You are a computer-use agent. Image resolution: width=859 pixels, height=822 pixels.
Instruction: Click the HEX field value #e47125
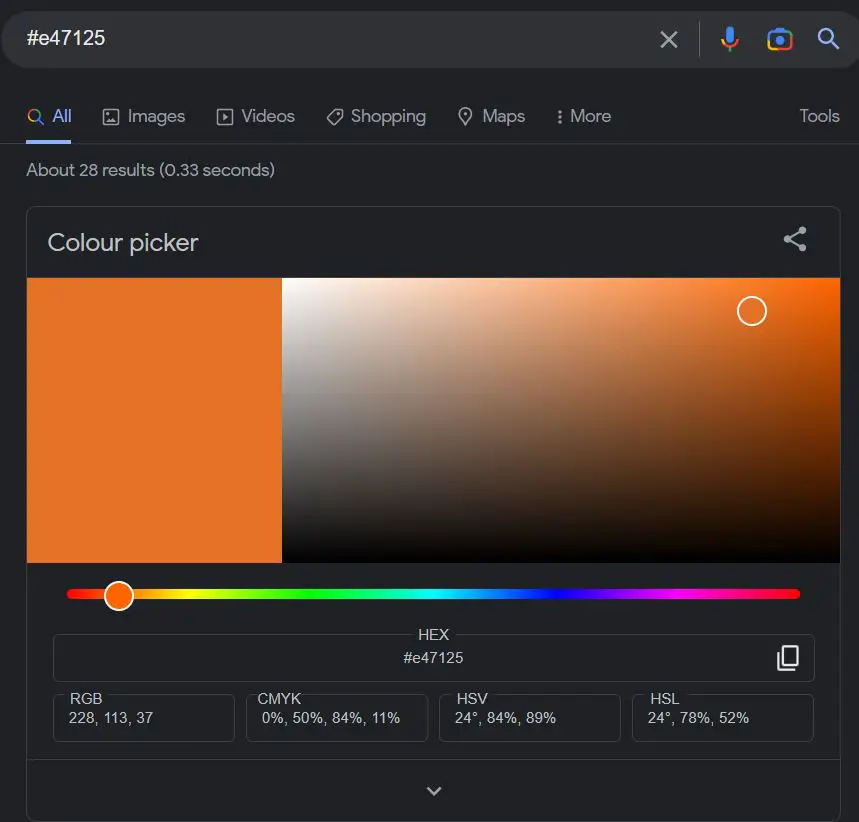(433, 658)
